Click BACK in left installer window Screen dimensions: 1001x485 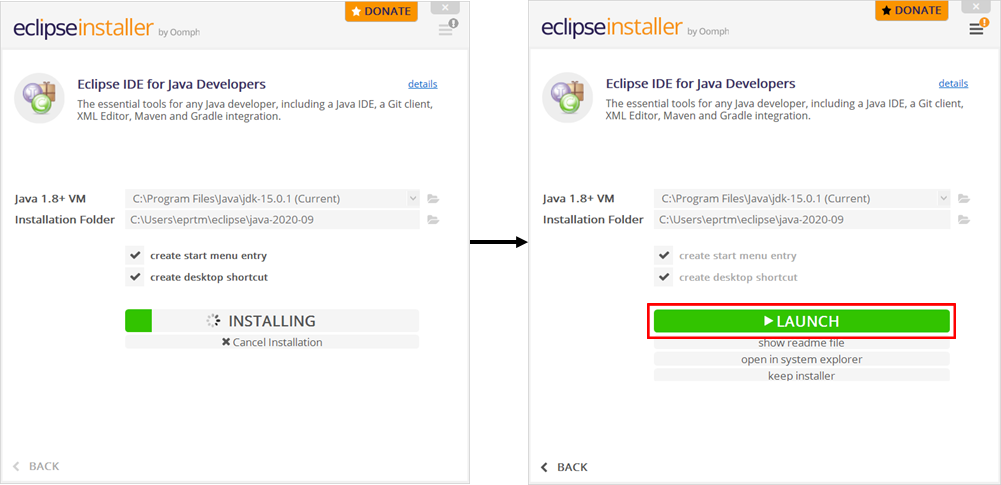(36, 466)
